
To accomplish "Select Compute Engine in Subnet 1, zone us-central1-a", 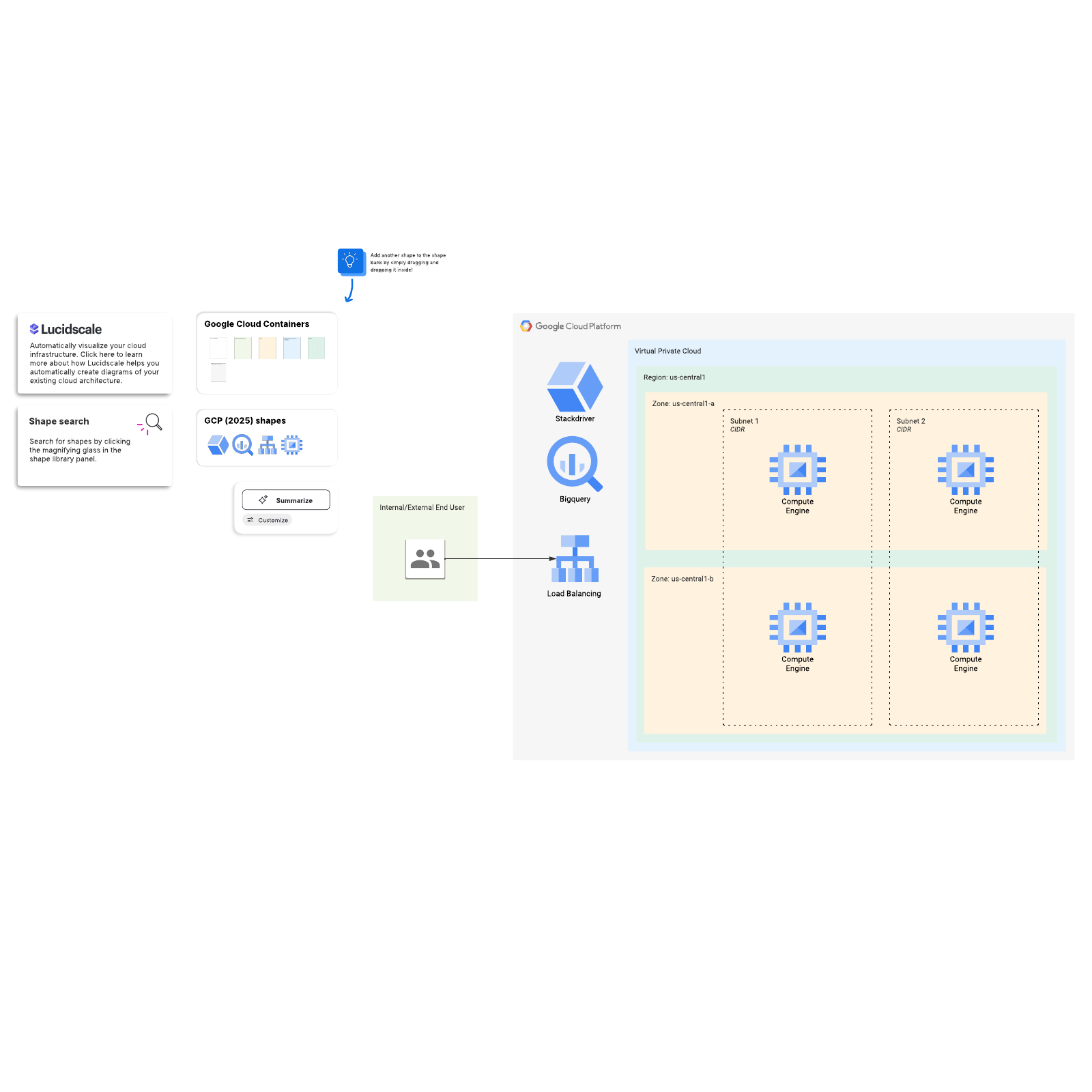I will tap(797, 470).
